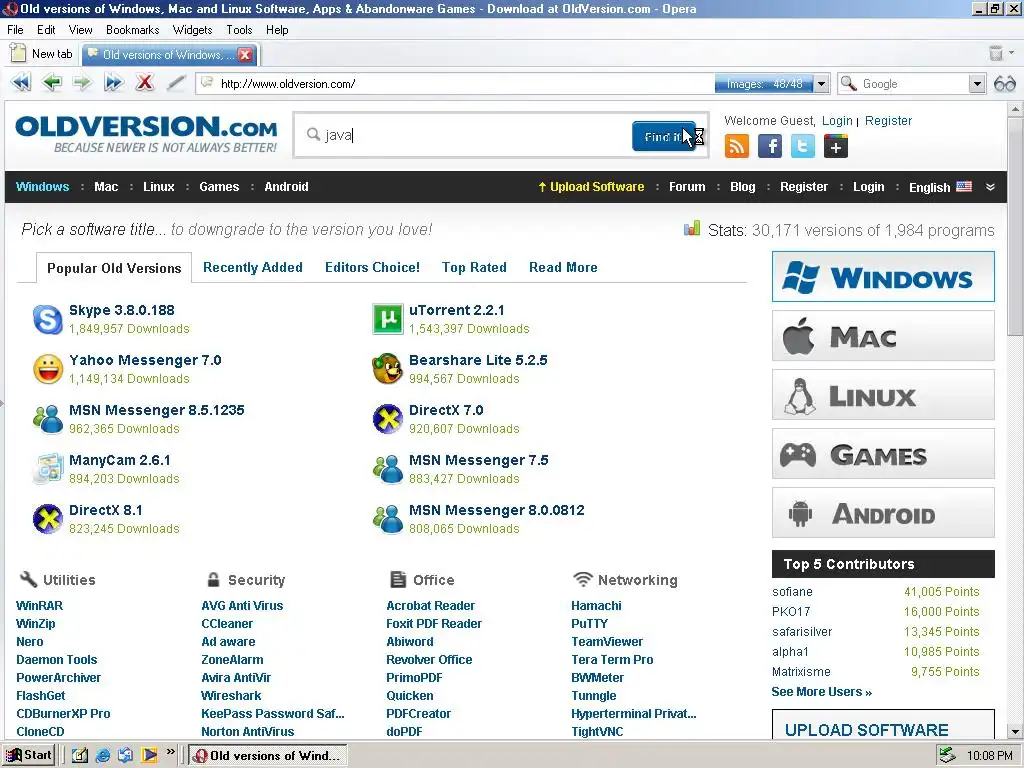The image size is (1024, 768).
Task: Click the Windows platform banner button
Action: click(883, 277)
